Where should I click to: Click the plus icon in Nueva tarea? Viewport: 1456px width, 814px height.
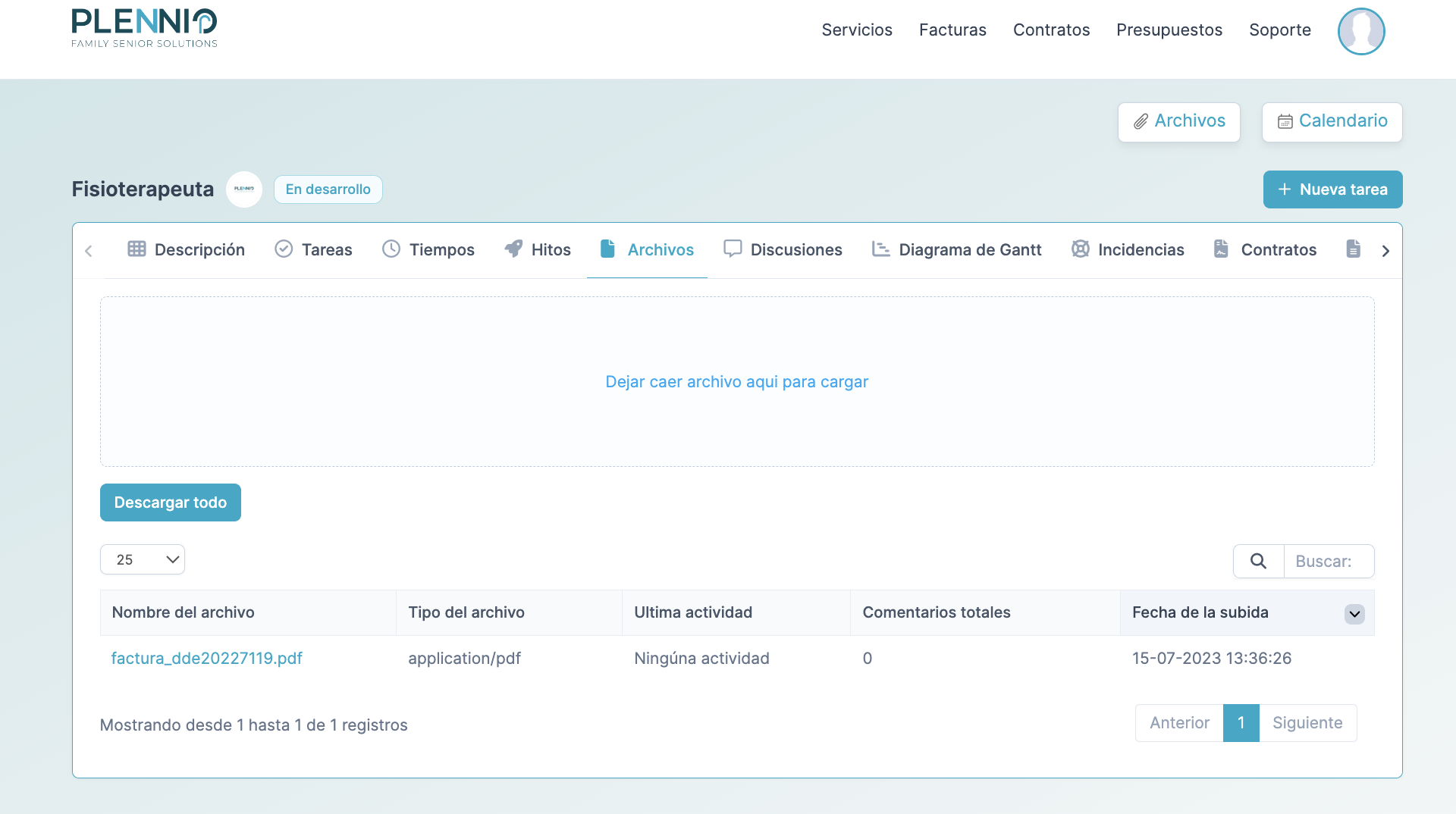1284,189
